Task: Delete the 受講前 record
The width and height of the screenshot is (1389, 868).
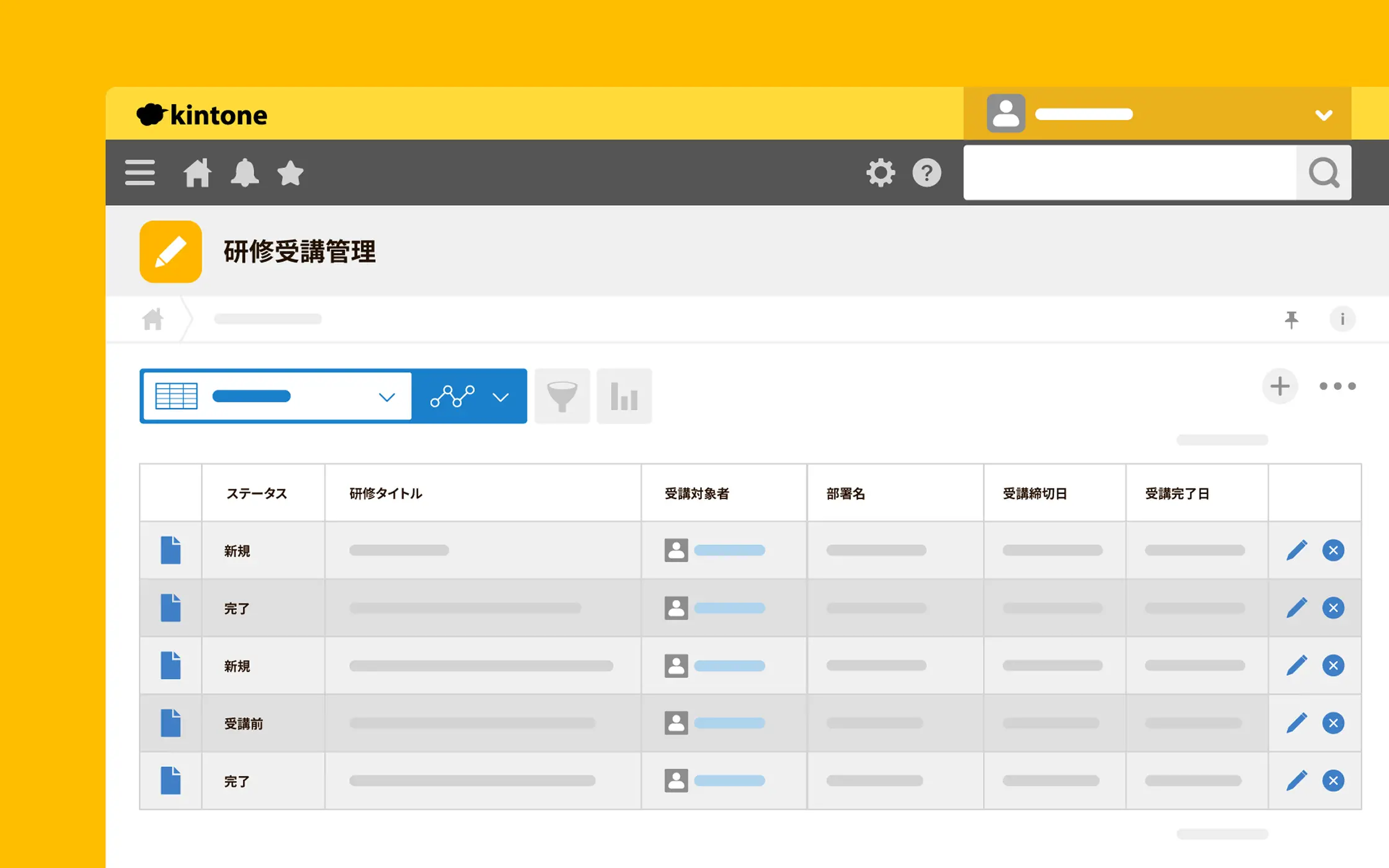Action: tap(1333, 723)
